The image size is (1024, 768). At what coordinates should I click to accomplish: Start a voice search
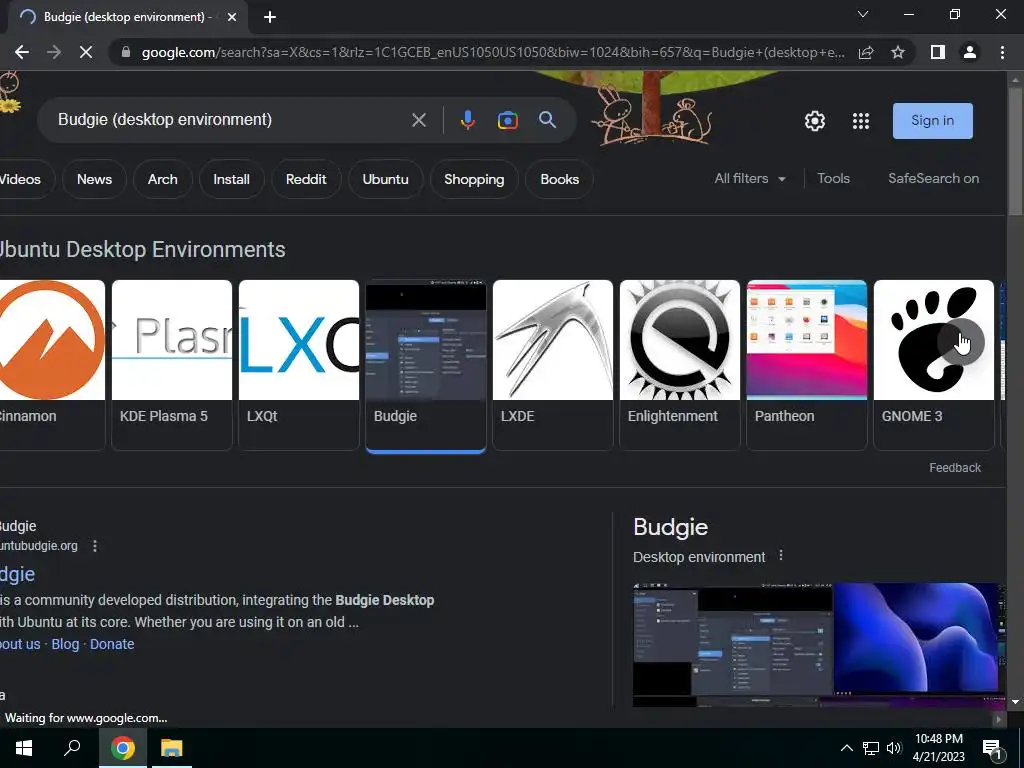[x=468, y=120]
